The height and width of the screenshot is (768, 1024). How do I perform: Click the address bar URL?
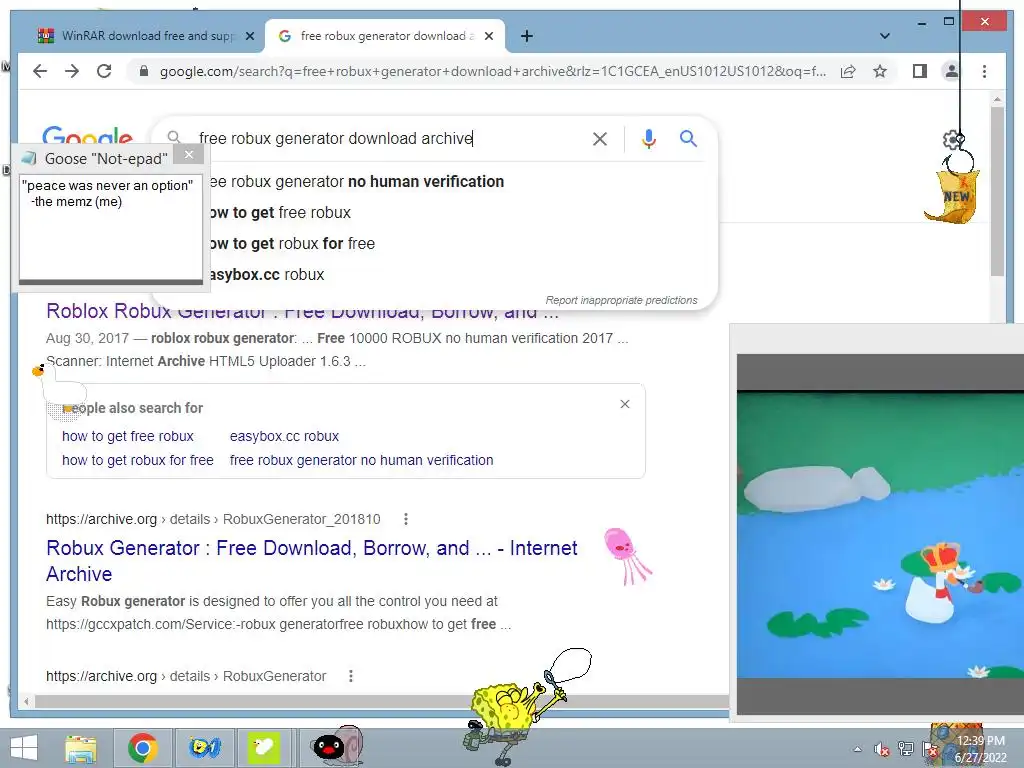coord(492,71)
